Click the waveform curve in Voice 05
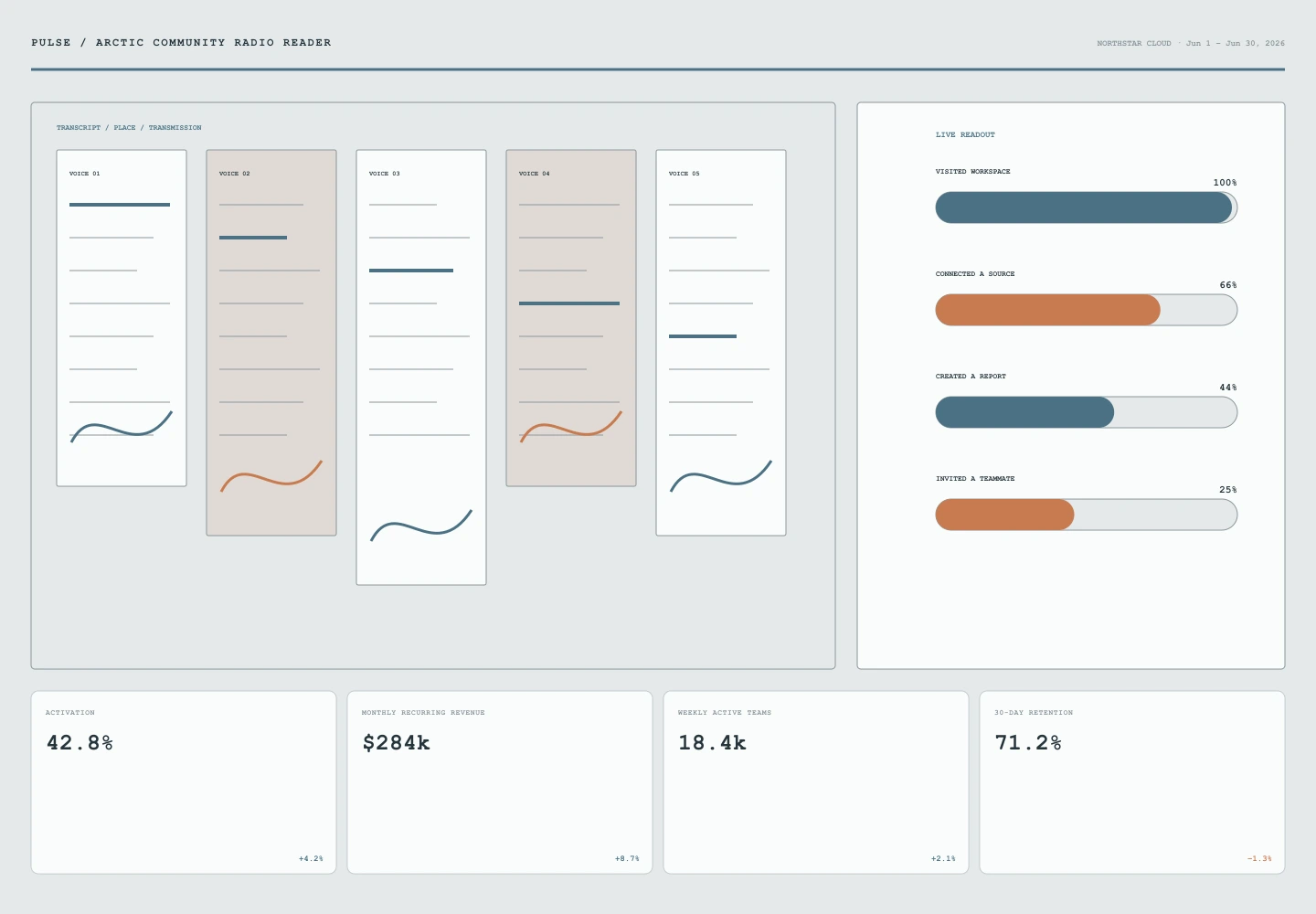 coord(721,475)
